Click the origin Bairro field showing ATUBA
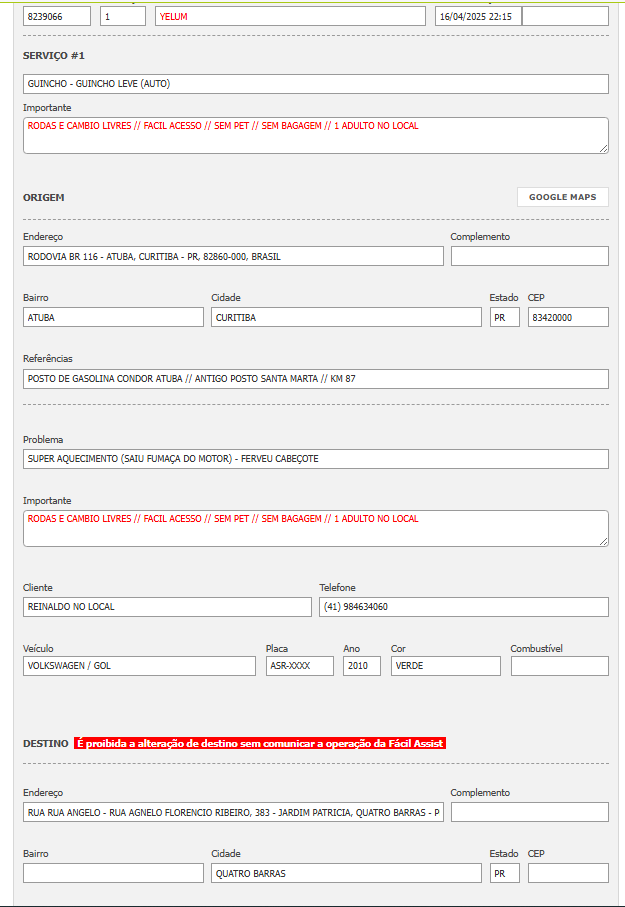The height and width of the screenshot is (907, 625). pyautogui.click(x=113, y=317)
